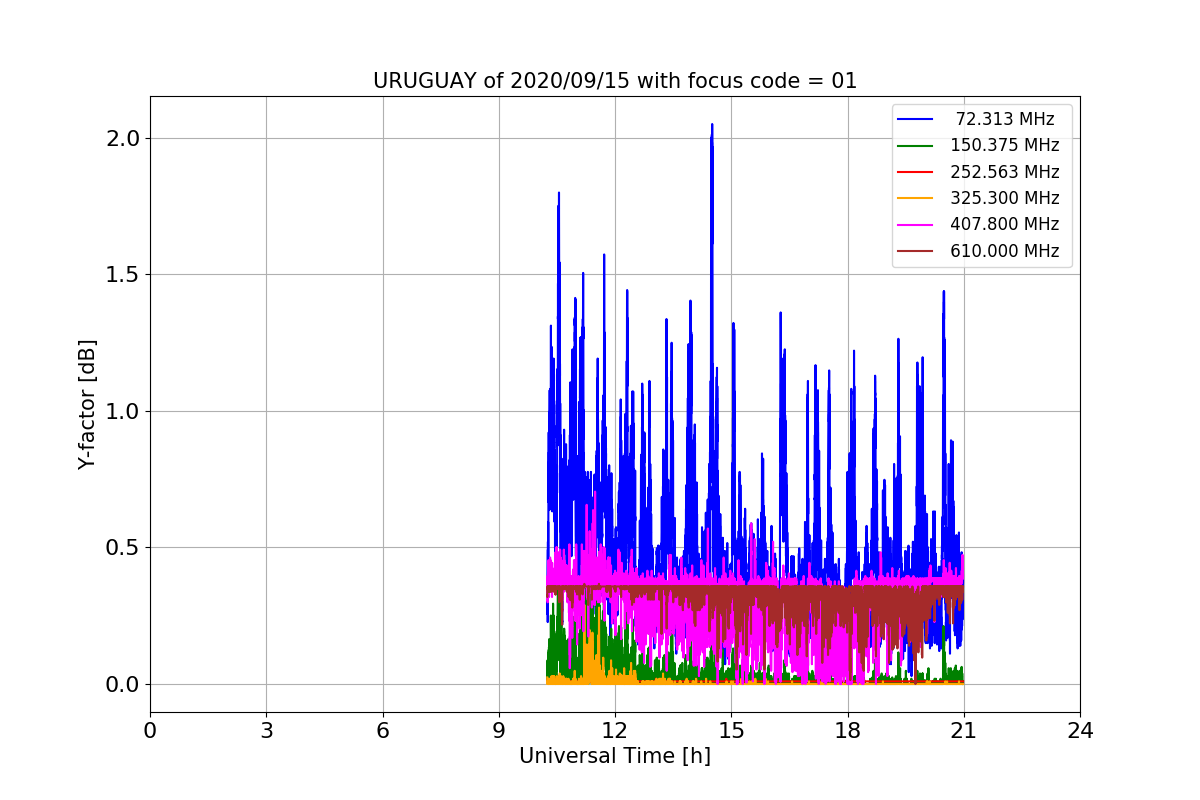Click the 2.0 tick on the y-axis
The height and width of the screenshot is (800, 1200).
[x=123, y=138]
